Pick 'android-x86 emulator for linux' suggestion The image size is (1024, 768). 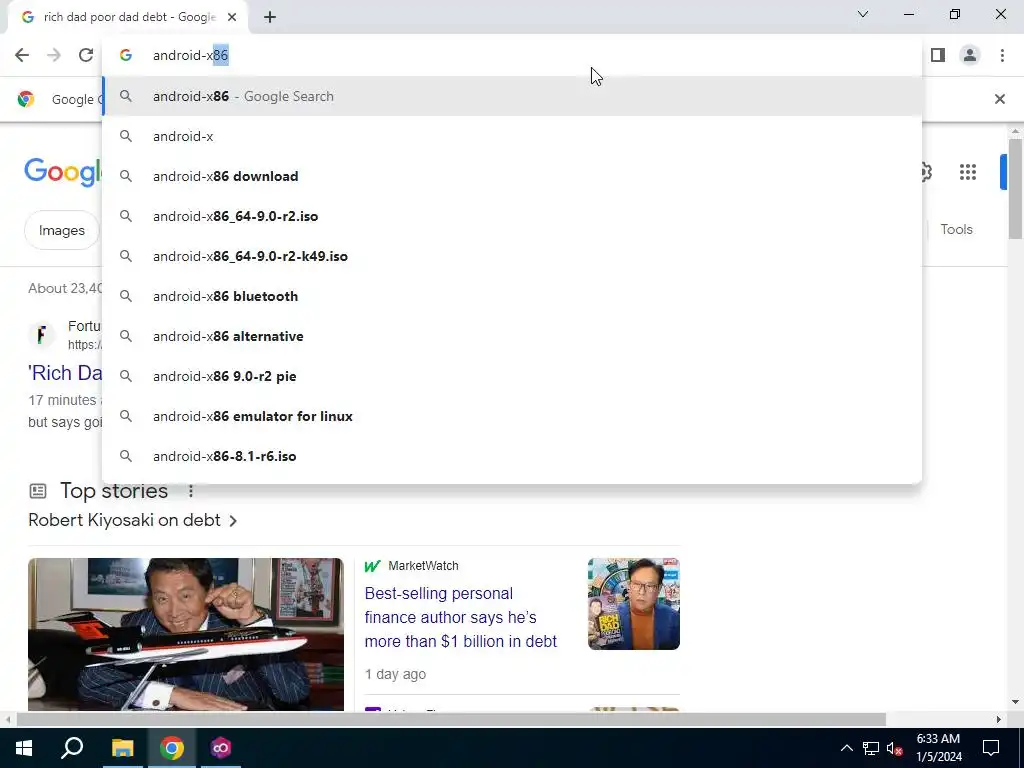(x=512, y=416)
